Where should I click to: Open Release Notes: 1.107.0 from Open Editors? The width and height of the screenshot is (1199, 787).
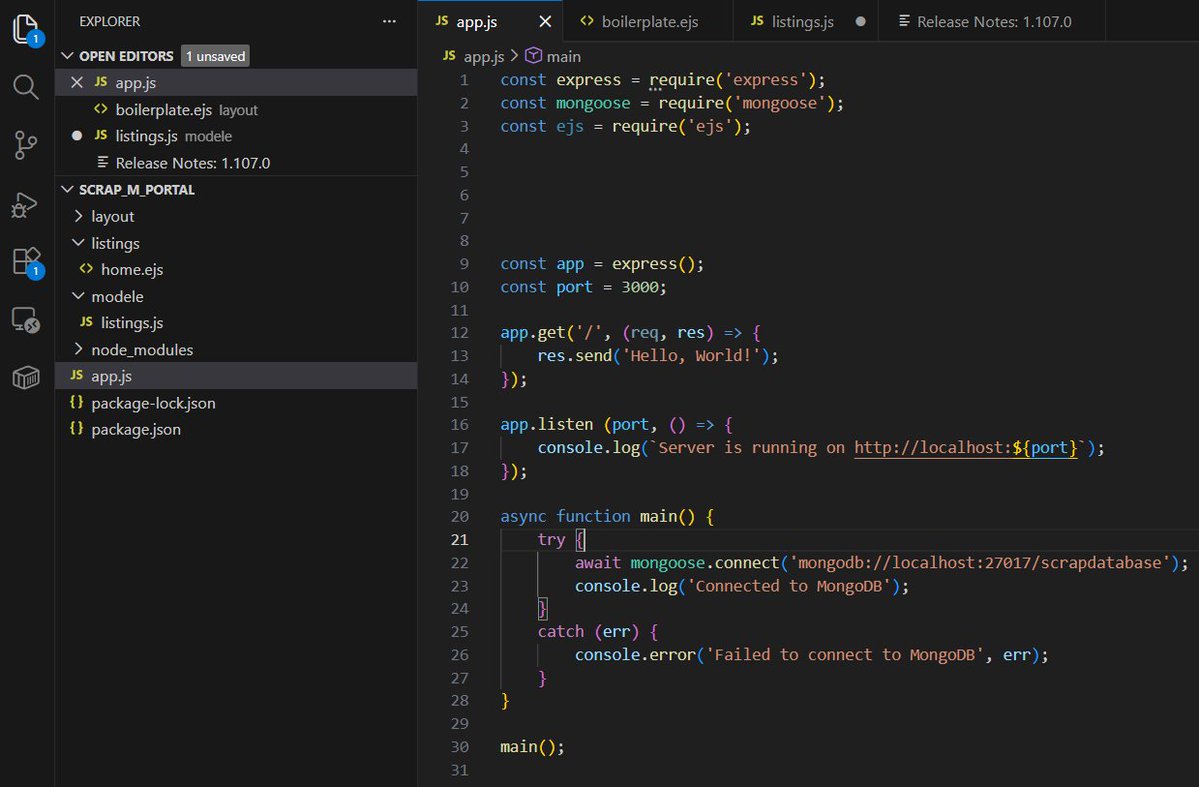click(x=236, y=162)
